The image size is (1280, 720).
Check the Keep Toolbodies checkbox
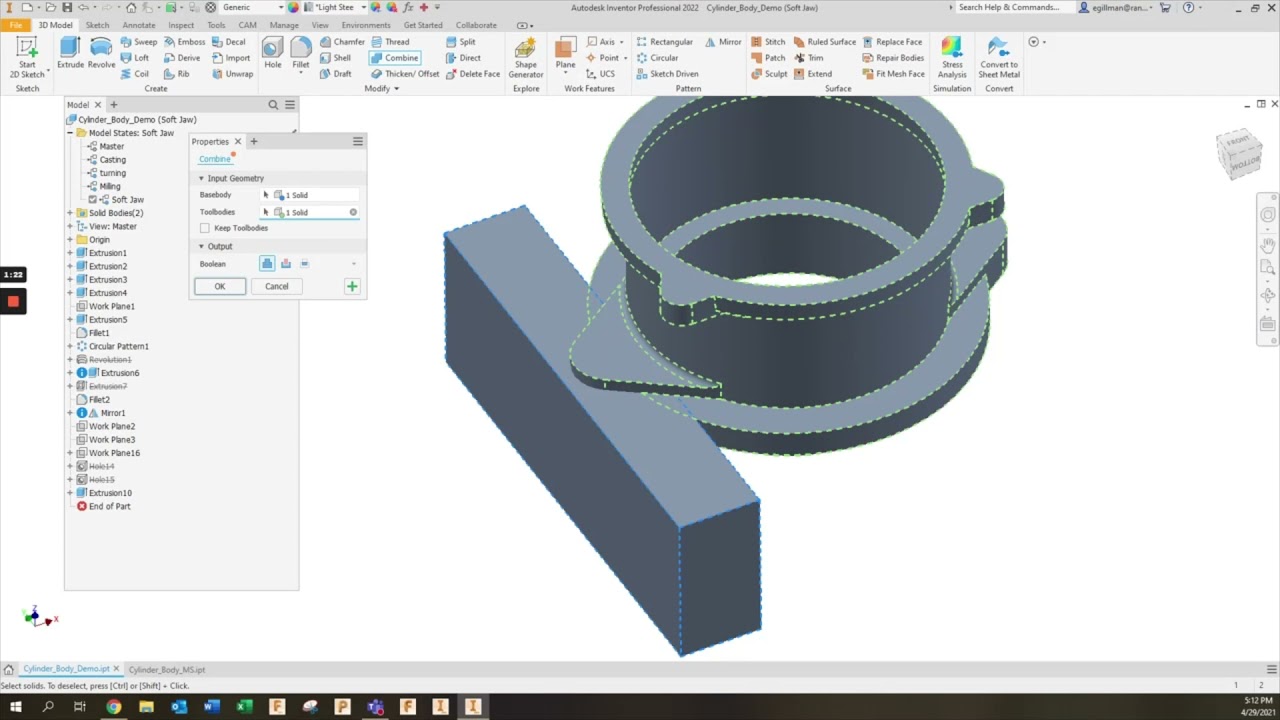click(x=204, y=228)
